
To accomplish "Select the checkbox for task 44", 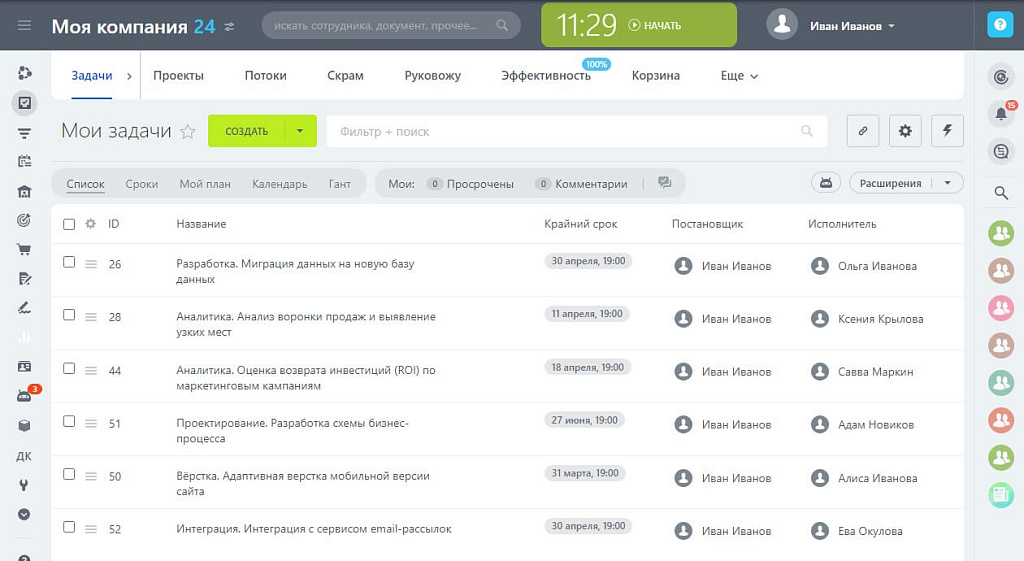I will click(69, 368).
